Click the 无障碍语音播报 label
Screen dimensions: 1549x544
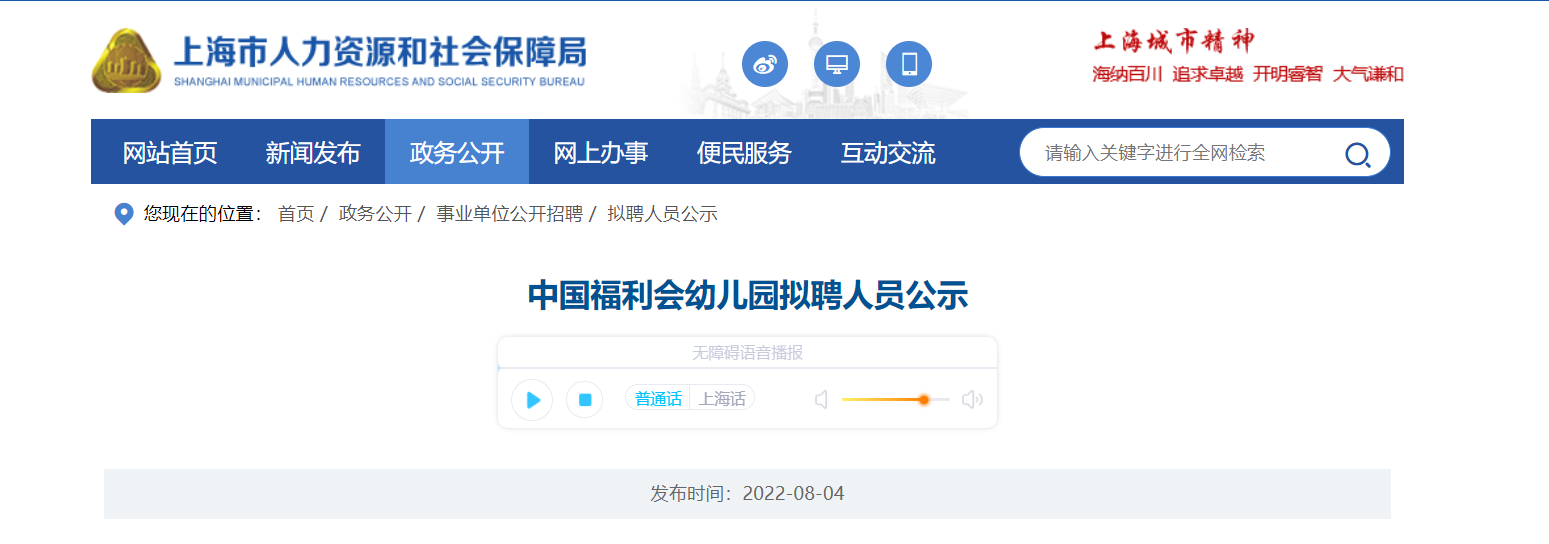747,353
